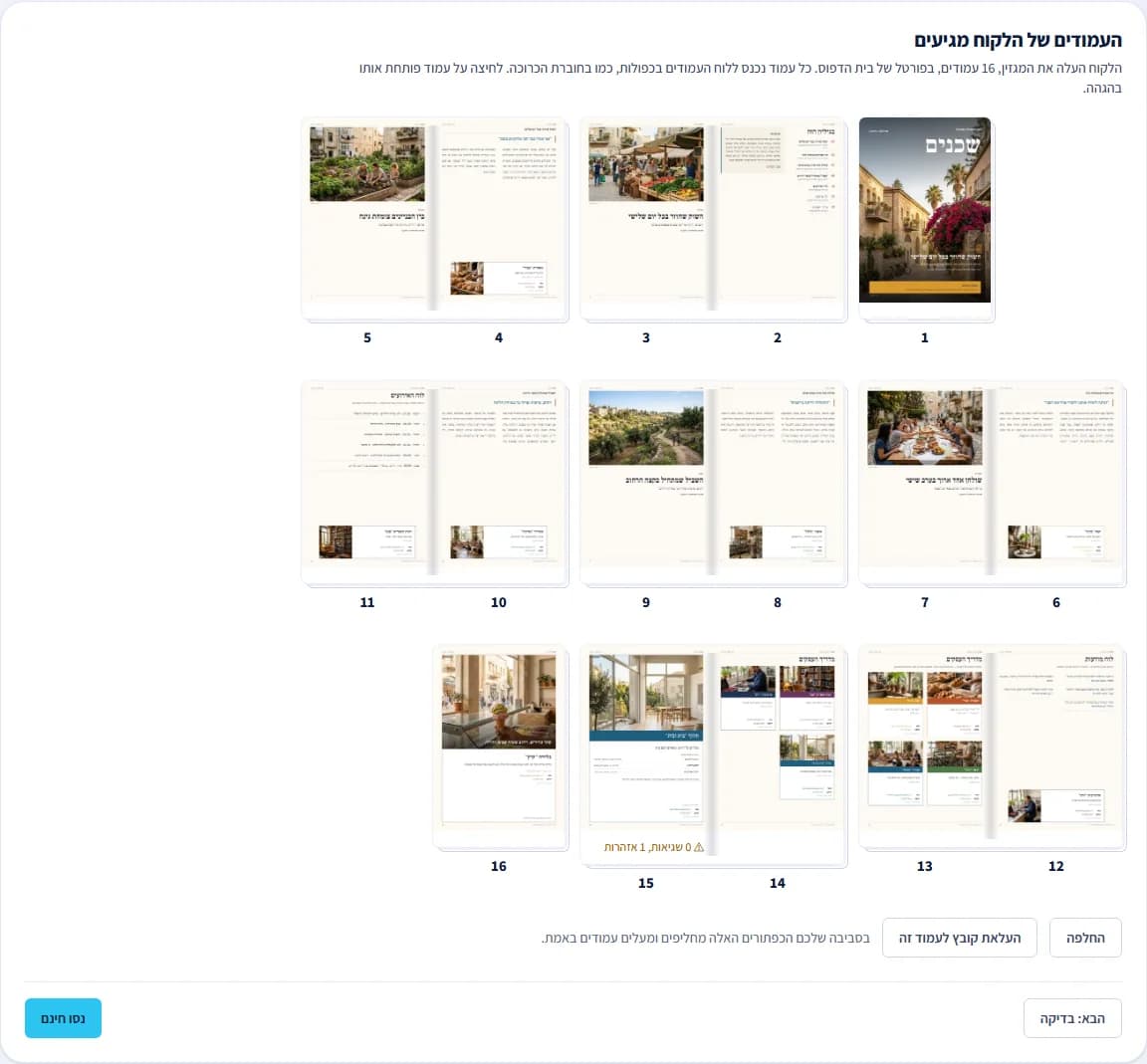Click the description starting הלקוח העלה את המגזין
The width and height of the screenshot is (1147, 1064).
(x=741, y=78)
